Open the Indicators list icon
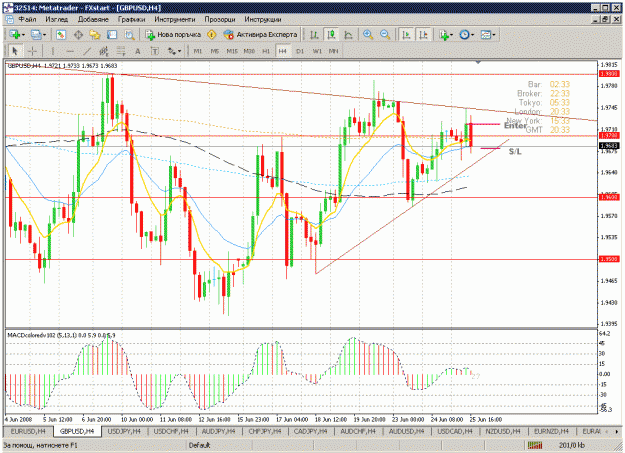The image size is (625, 453). [x=444, y=35]
